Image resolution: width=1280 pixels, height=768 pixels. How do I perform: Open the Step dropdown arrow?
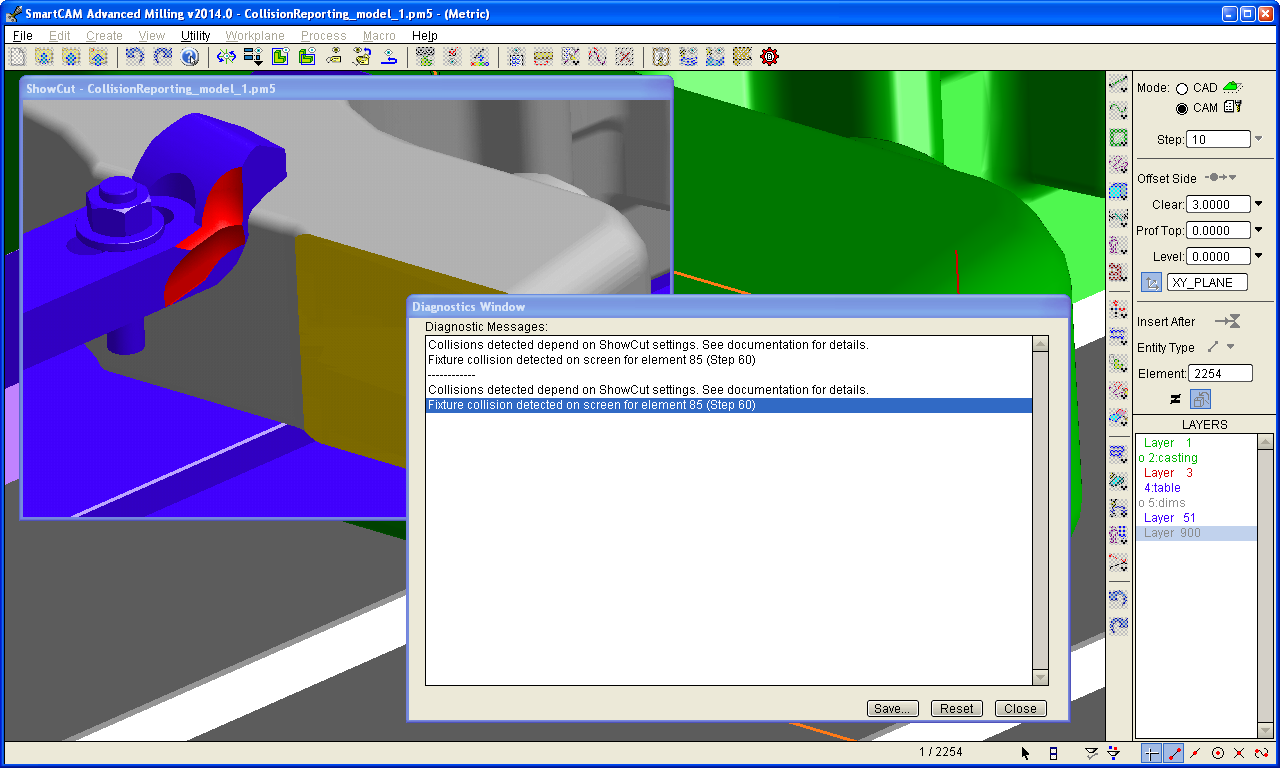(x=1258, y=139)
